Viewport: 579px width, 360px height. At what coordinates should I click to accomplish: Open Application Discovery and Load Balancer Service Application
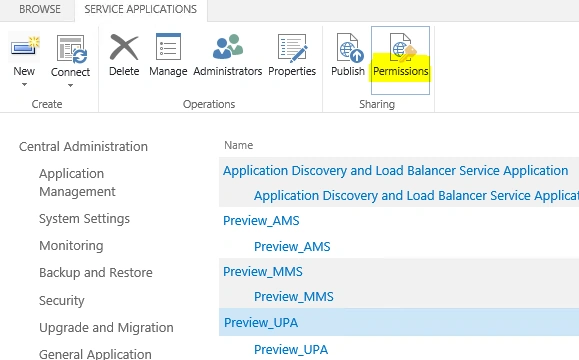click(395, 171)
